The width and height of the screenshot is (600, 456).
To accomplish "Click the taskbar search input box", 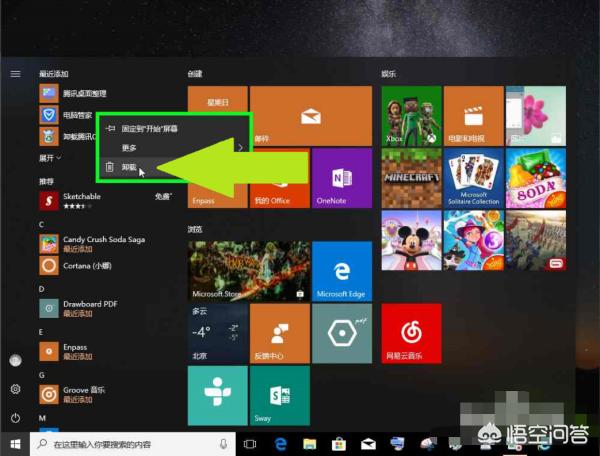I will (130, 443).
